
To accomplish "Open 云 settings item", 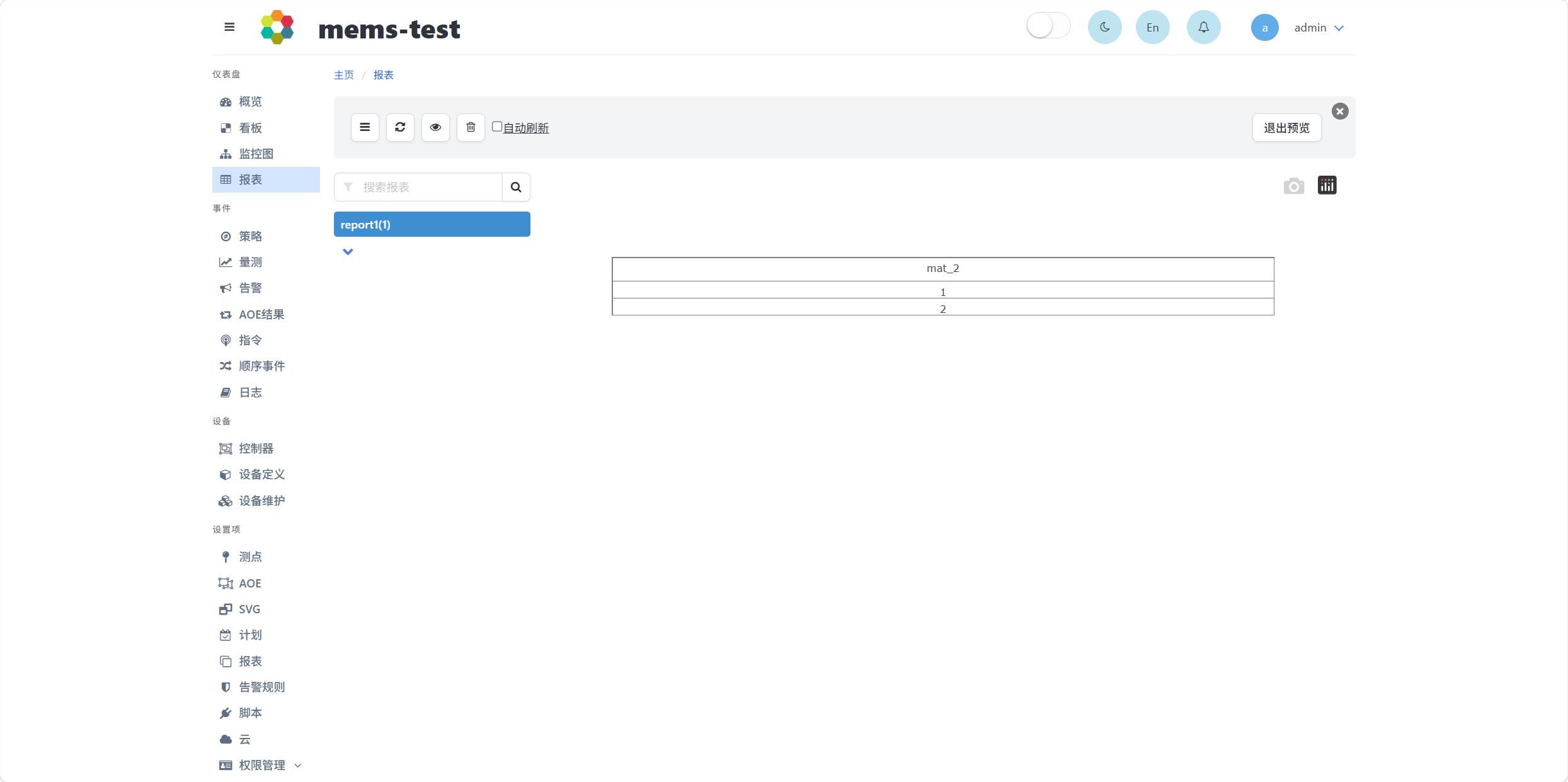I will [266, 739].
